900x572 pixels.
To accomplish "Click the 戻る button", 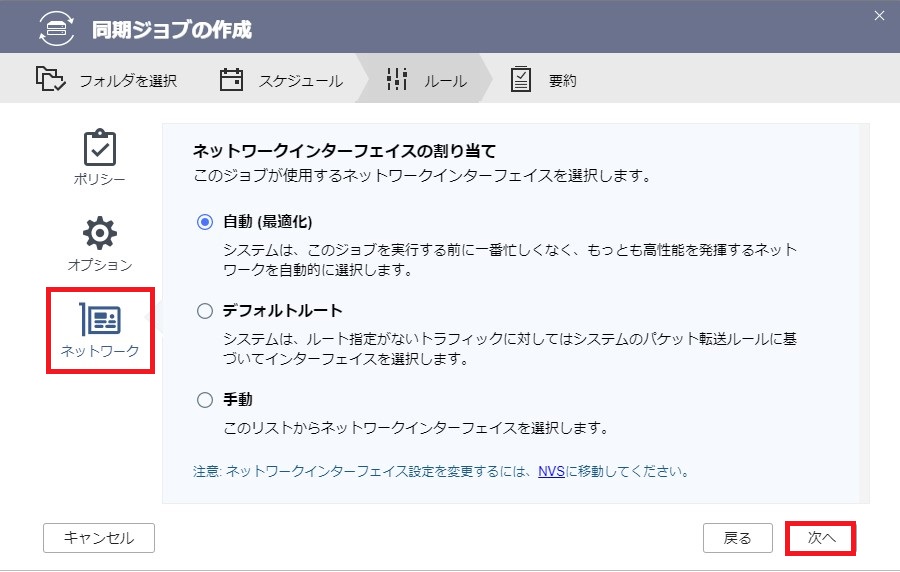I will pos(738,538).
